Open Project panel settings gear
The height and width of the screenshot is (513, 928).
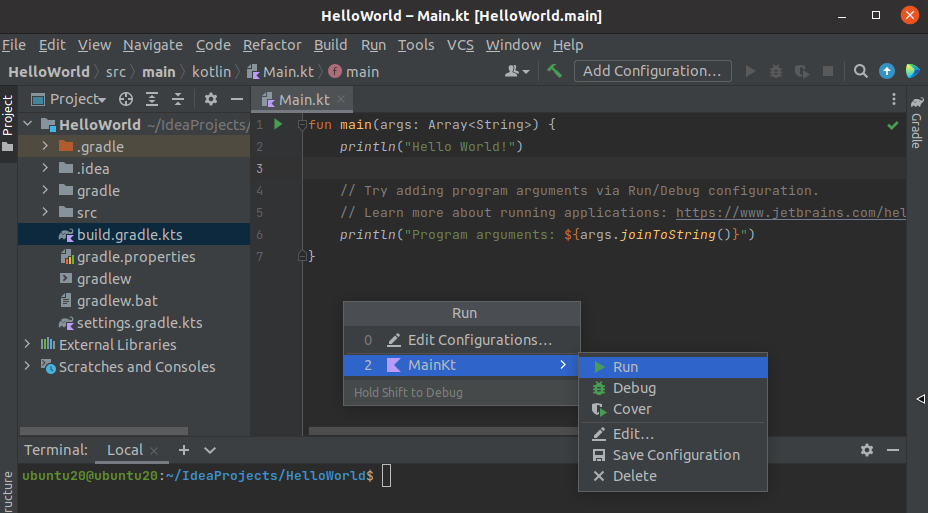click(210, 99)
